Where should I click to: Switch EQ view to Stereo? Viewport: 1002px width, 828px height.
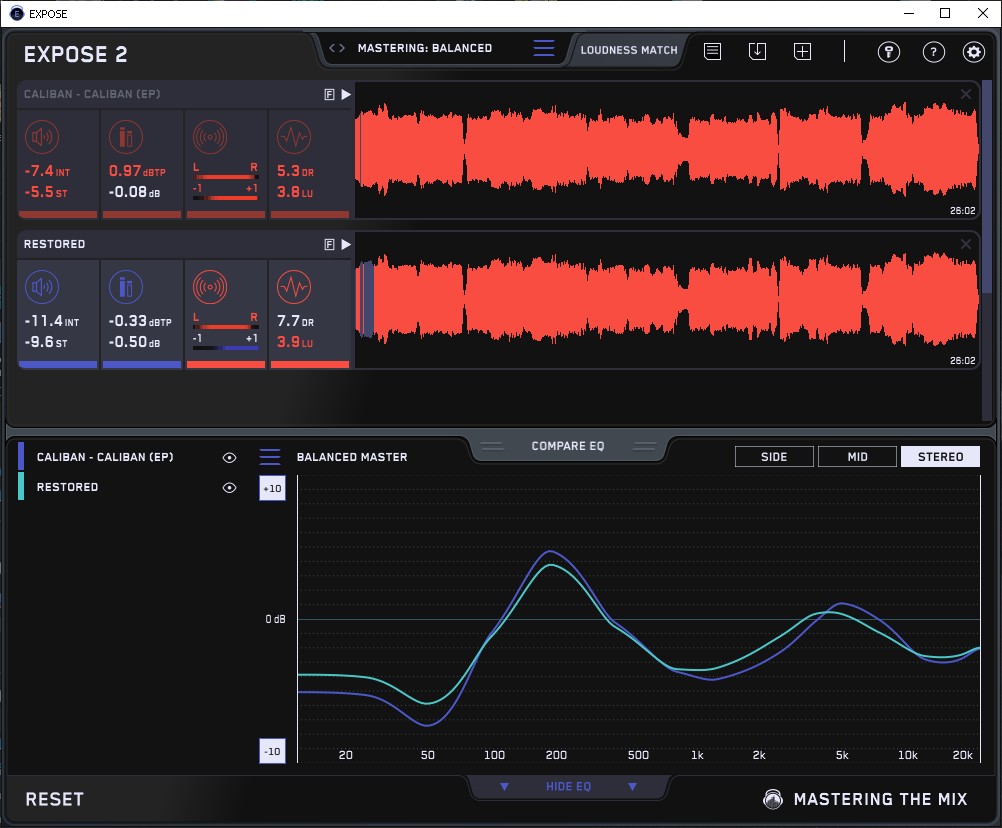click(940, 457)
